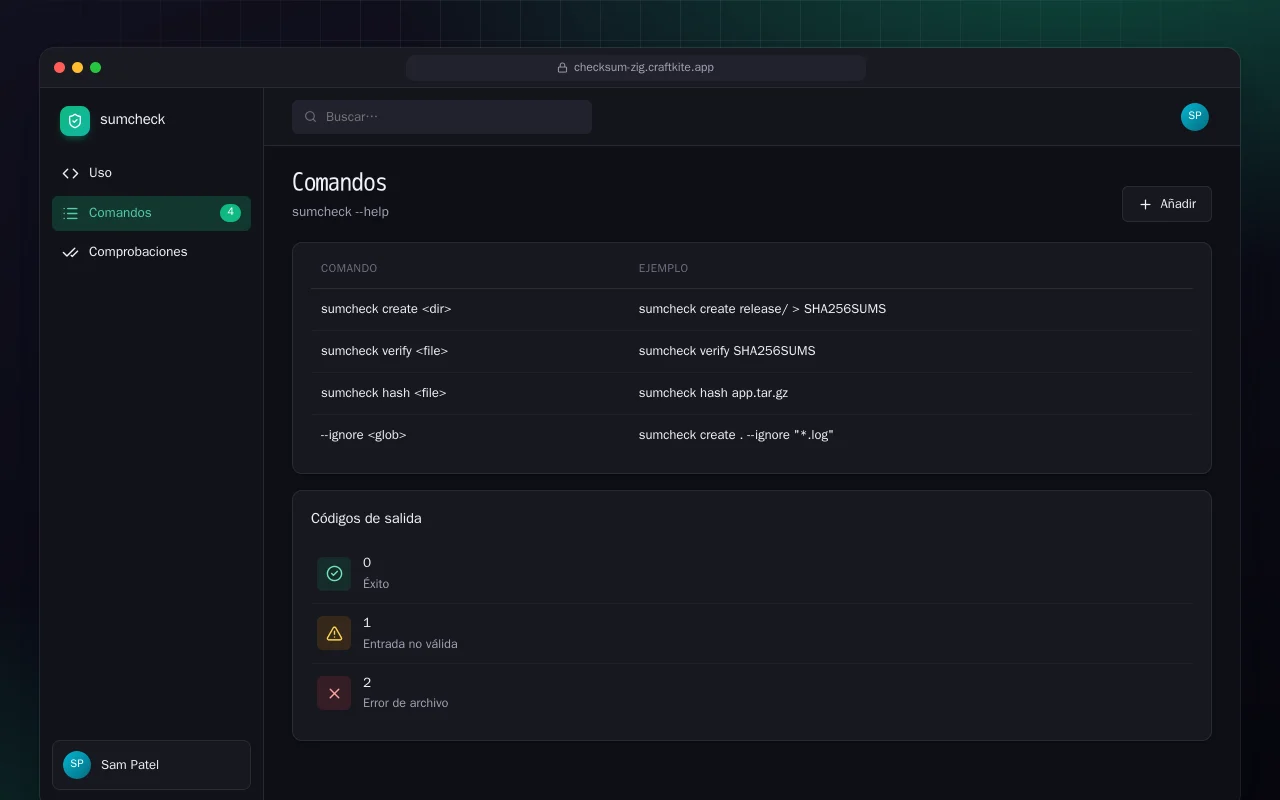Open the Sam Patel profile card

pos(151,765)
